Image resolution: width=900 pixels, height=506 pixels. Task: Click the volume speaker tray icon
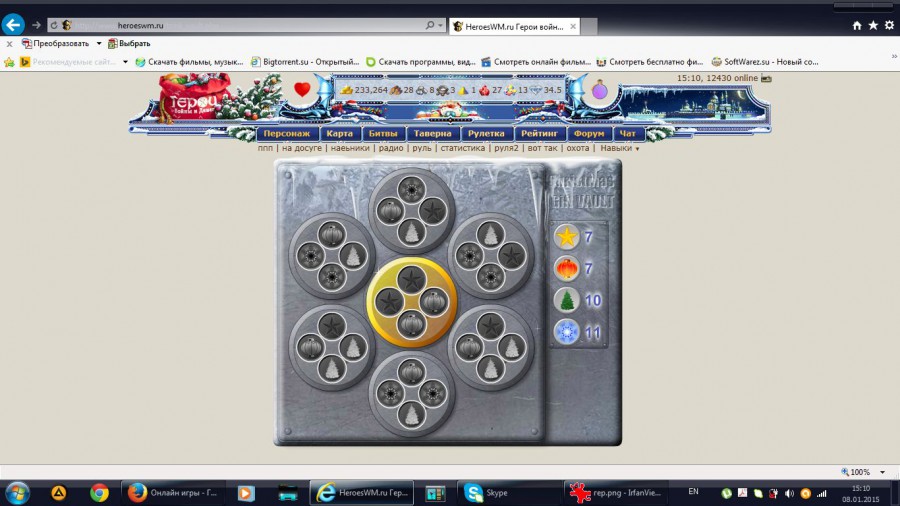pyautogui.click(x=789, y=493)
